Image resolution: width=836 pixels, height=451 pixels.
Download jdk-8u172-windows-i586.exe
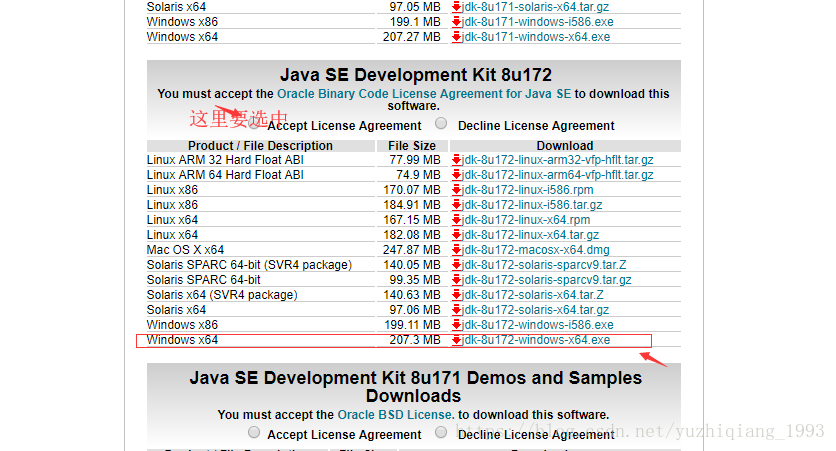tap(538, 325)
